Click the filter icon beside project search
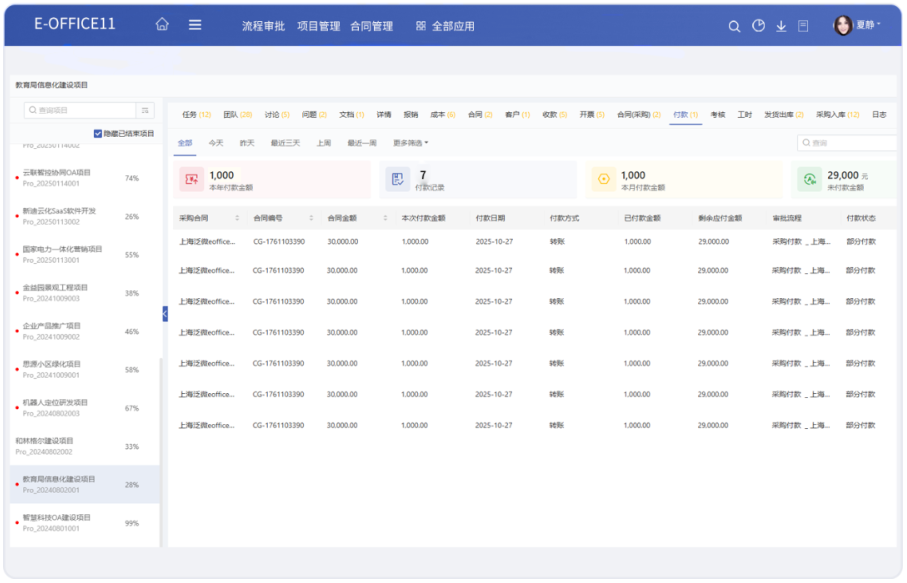This screenshot has height=583, width=907. 146,111
